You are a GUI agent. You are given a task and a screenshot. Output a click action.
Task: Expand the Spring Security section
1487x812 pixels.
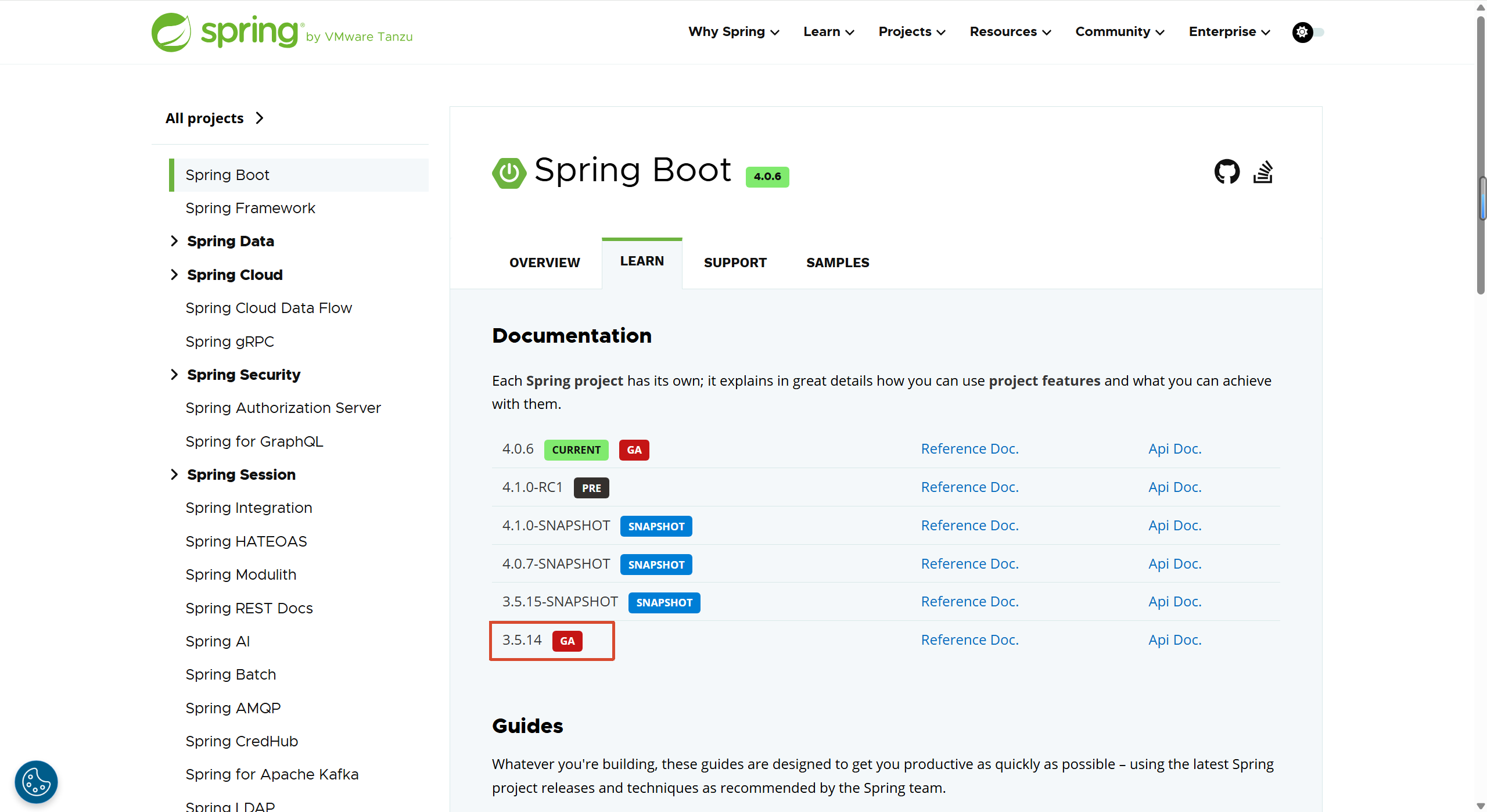click(x=174, y=375)
